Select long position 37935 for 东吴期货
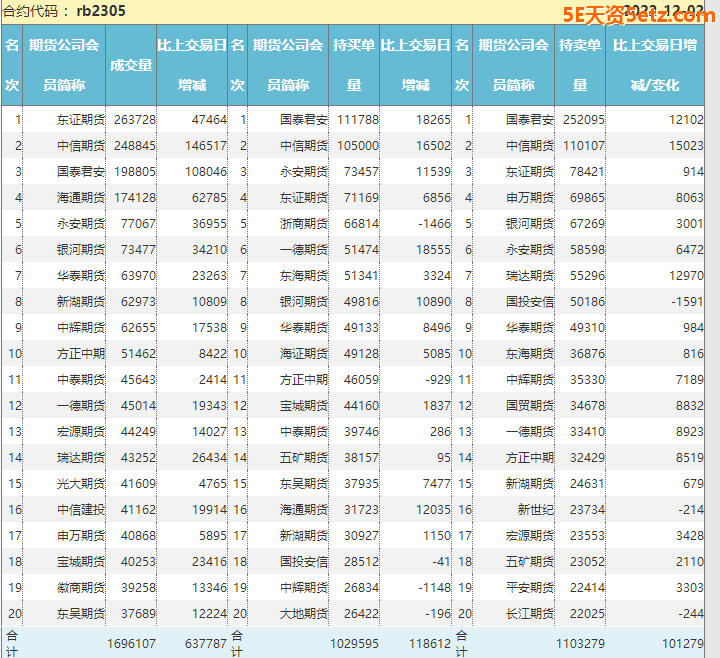720x658 pixels. click(x=361, y=484)
